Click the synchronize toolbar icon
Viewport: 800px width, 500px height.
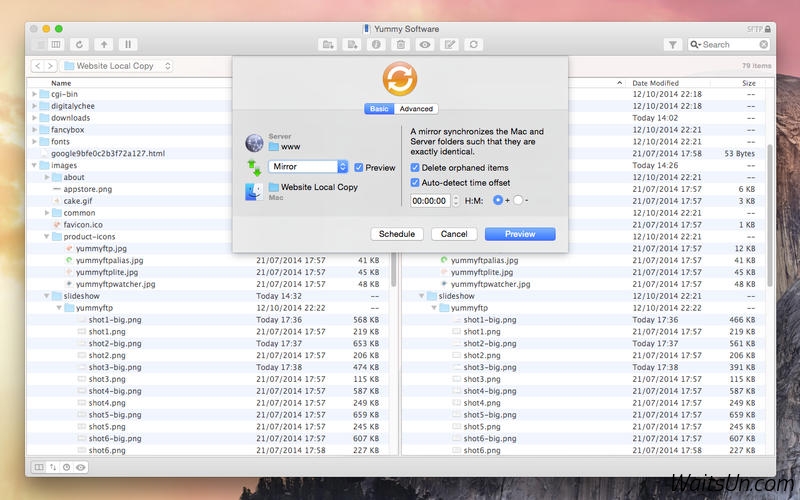coord(473,45)
